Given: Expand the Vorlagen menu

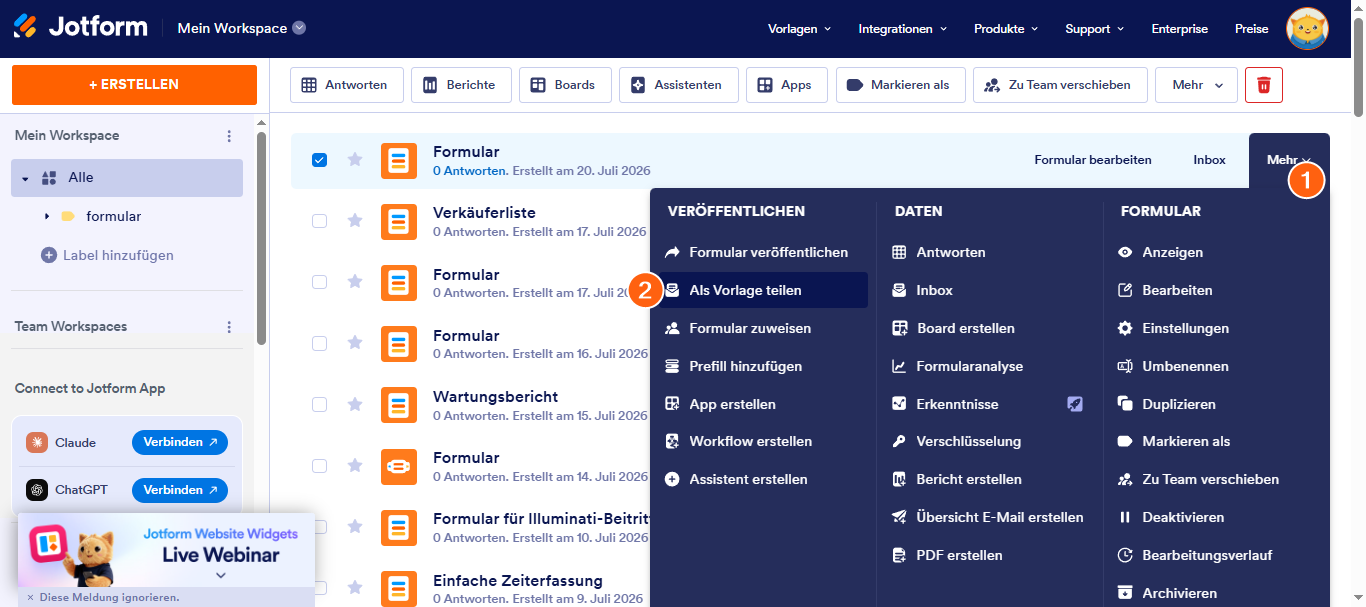Looking at the screenshot, I should [x=799, y=29].
